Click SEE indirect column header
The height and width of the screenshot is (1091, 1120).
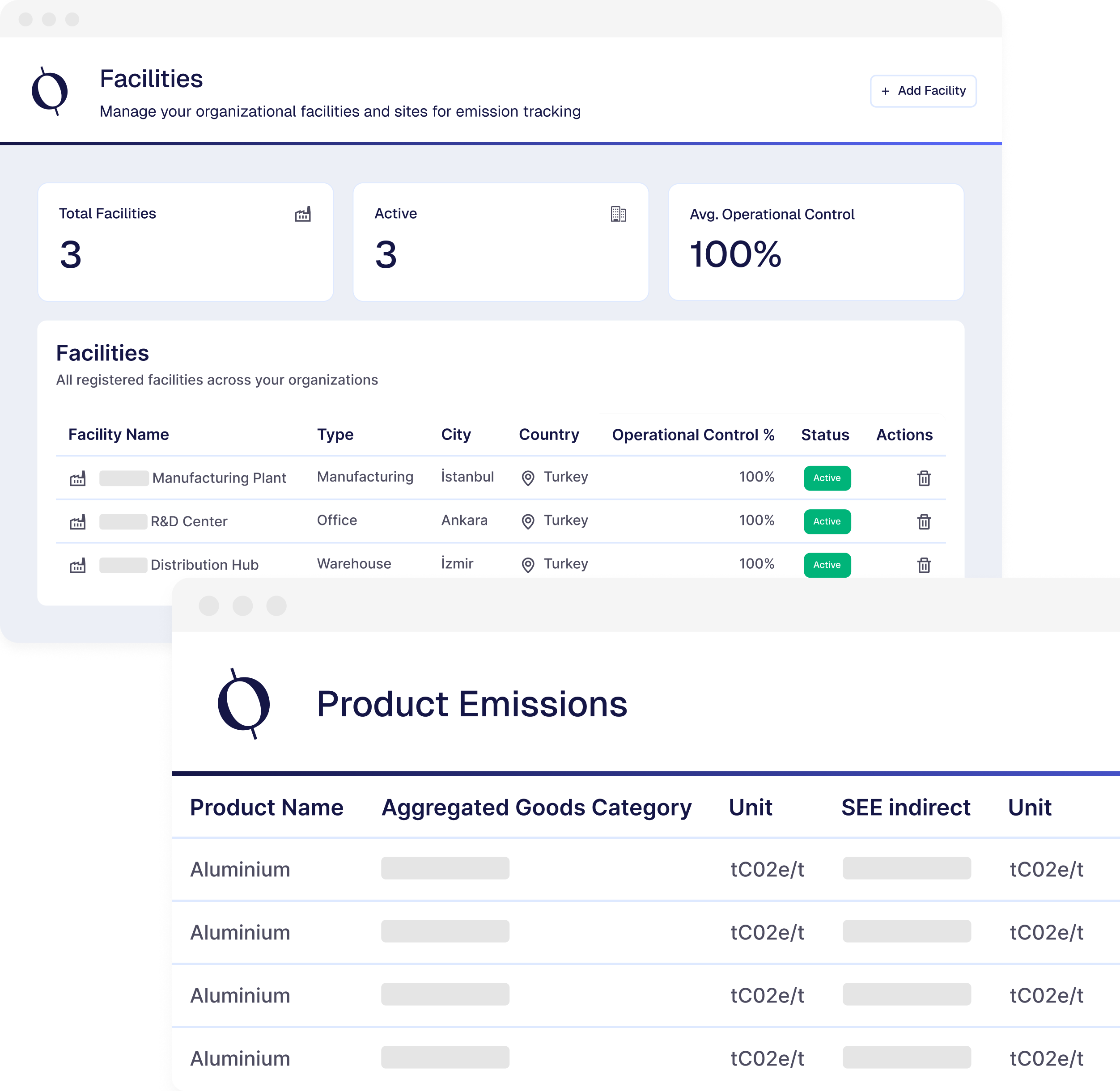tap(905, 808)
